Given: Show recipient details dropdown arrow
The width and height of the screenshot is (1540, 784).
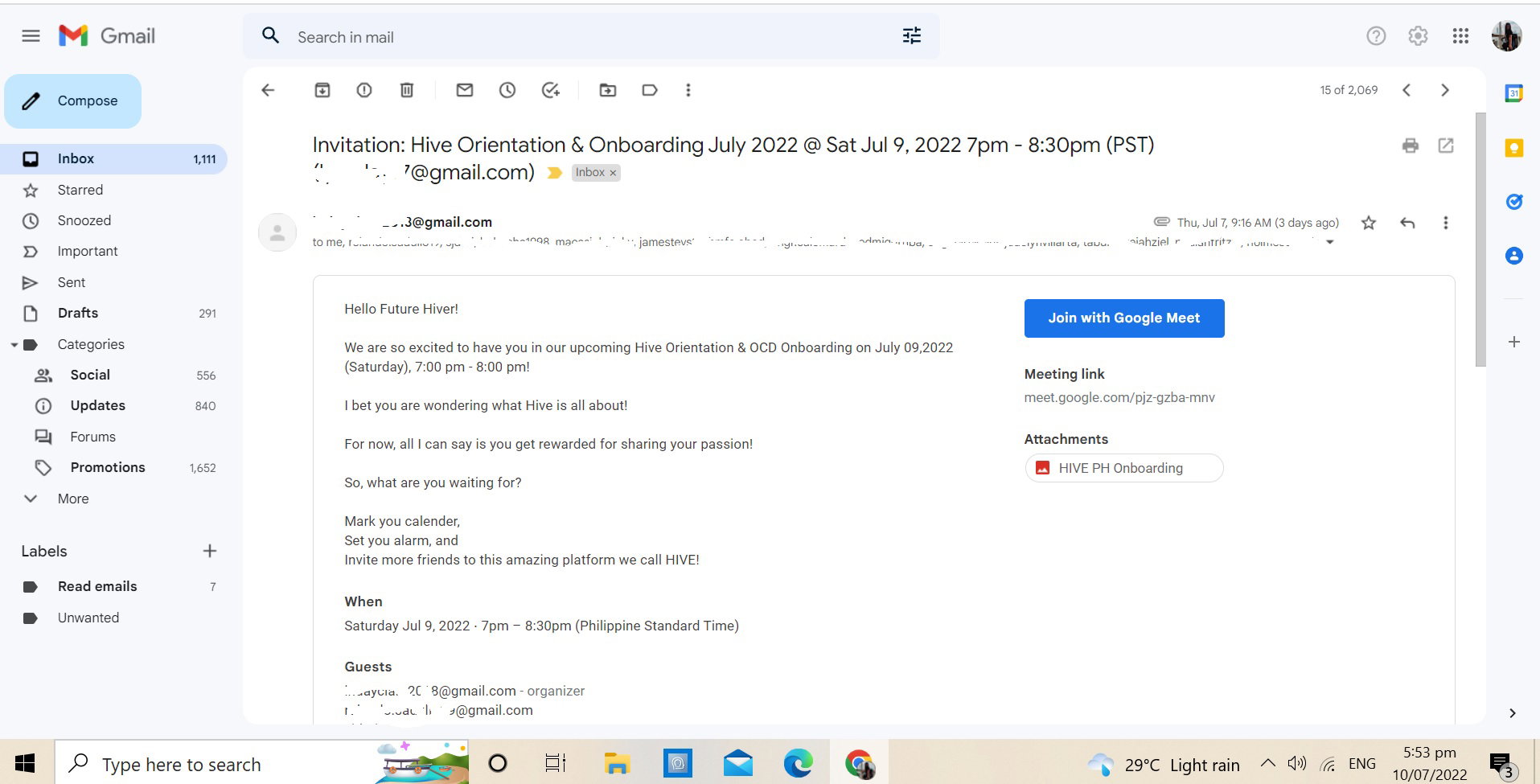Looking at the screenshot, I should 1330,242.
